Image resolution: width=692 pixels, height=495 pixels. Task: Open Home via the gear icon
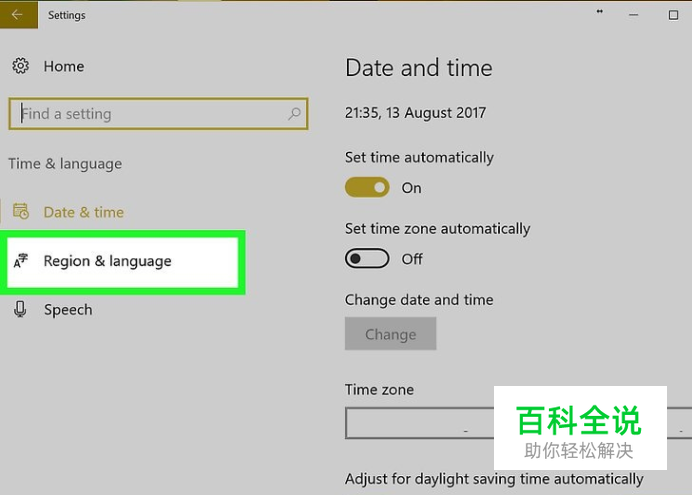point(20,66)
